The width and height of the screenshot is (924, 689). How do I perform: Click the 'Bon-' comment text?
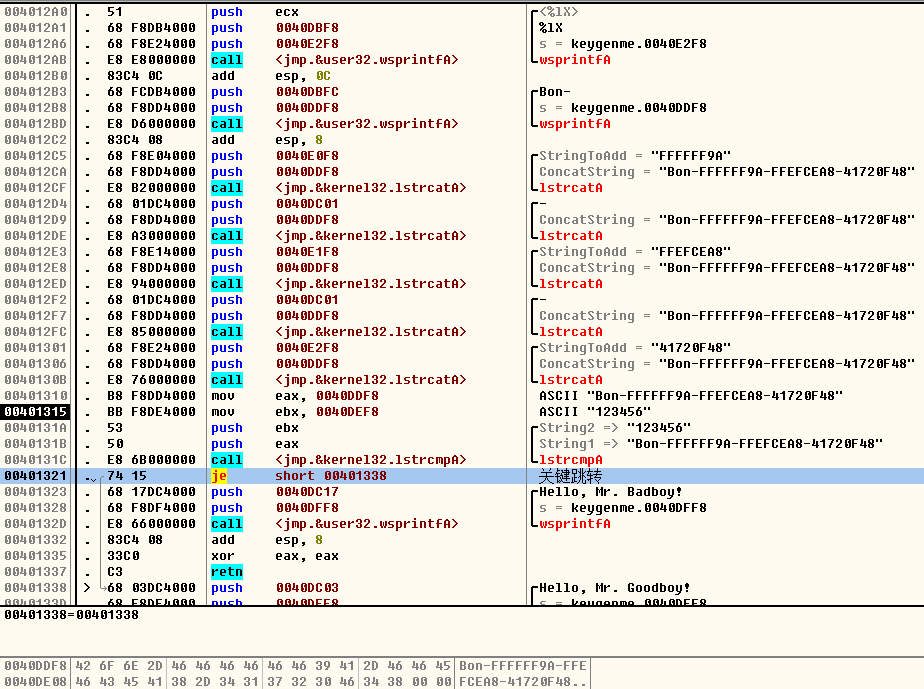point(555,91)
